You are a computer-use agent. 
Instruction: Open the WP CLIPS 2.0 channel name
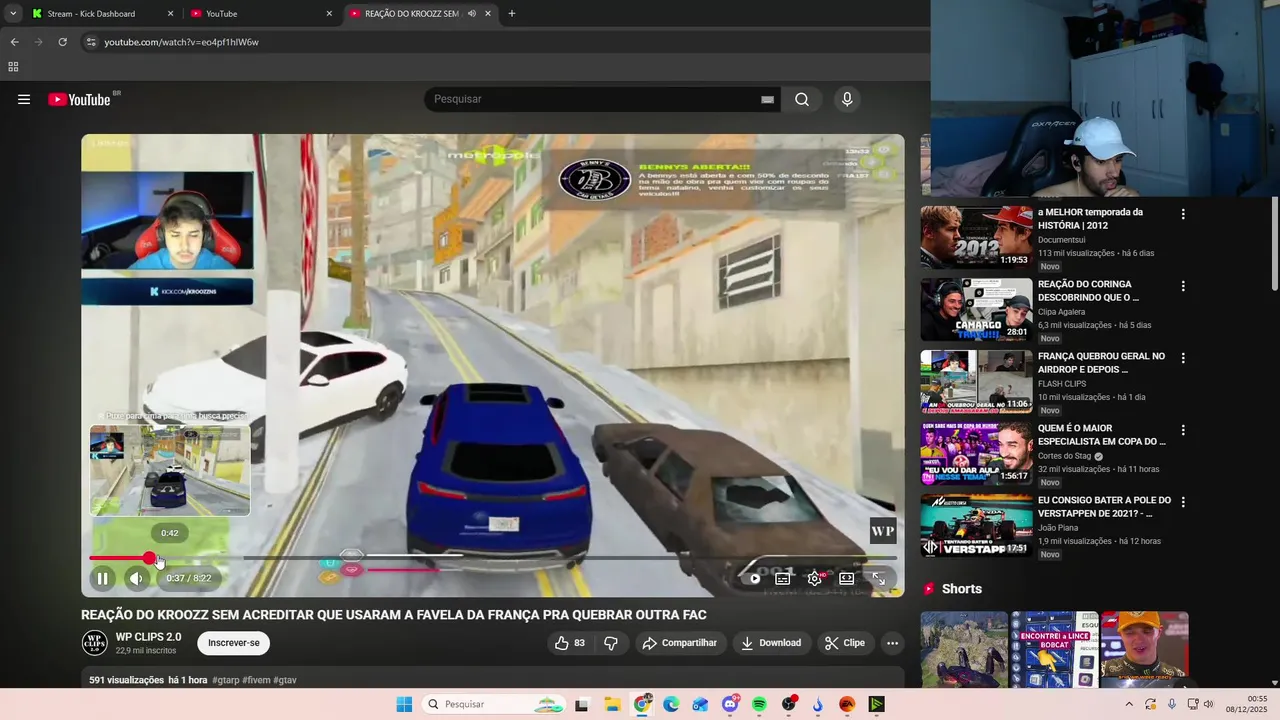tap(148, 637)
